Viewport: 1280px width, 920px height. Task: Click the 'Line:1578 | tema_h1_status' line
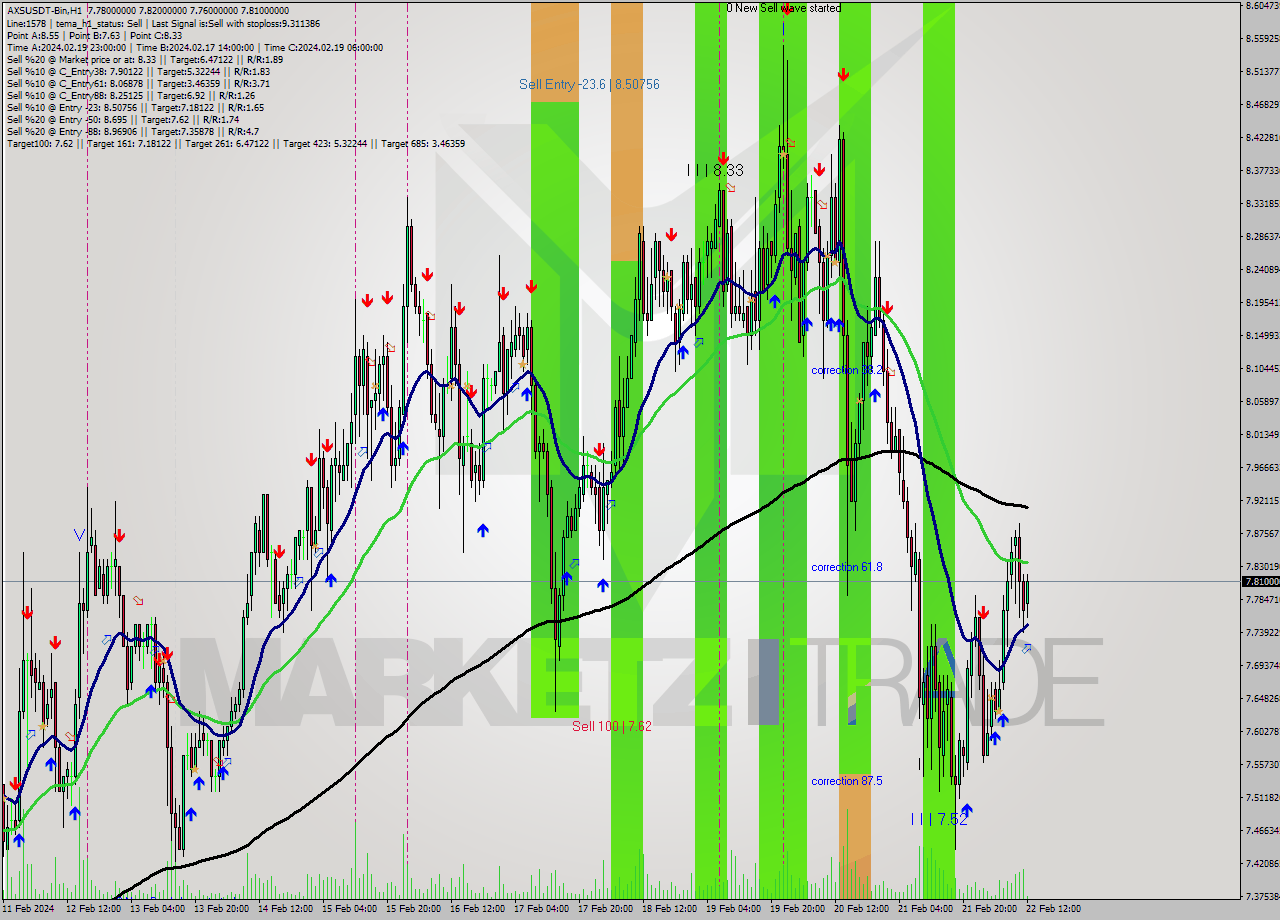pos(163,23)
